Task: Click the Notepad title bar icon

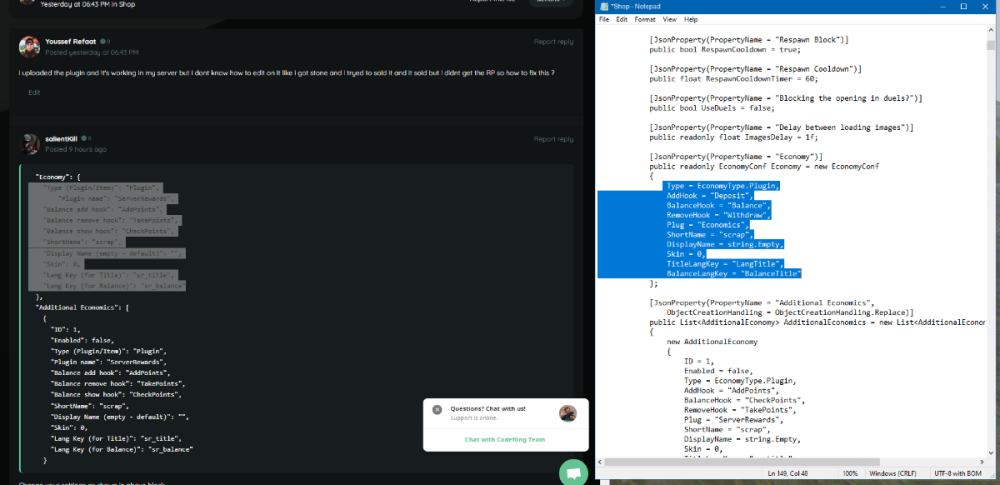Action: tap(602, 6)
